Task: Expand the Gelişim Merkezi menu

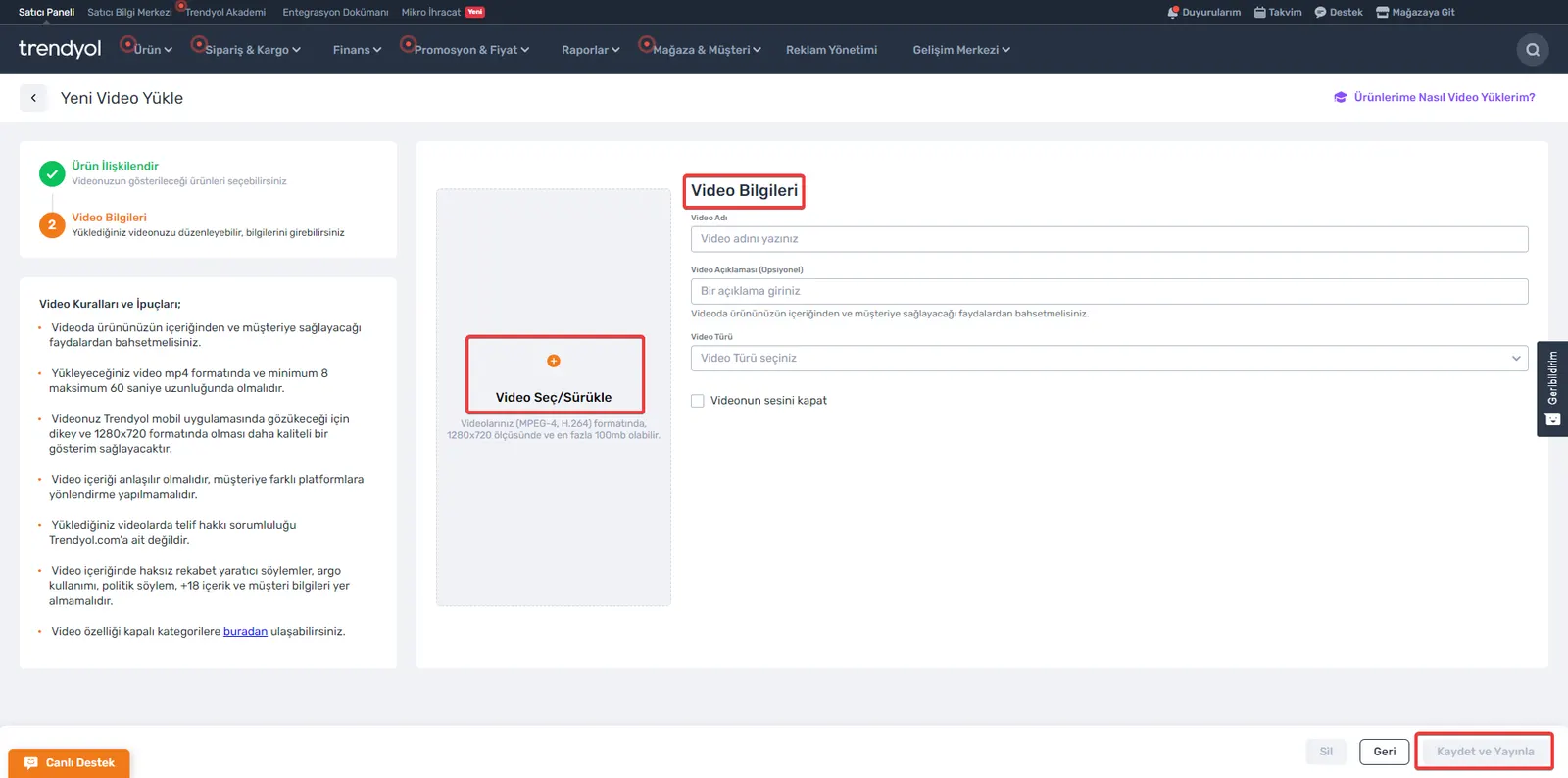Action: [961, 50]
